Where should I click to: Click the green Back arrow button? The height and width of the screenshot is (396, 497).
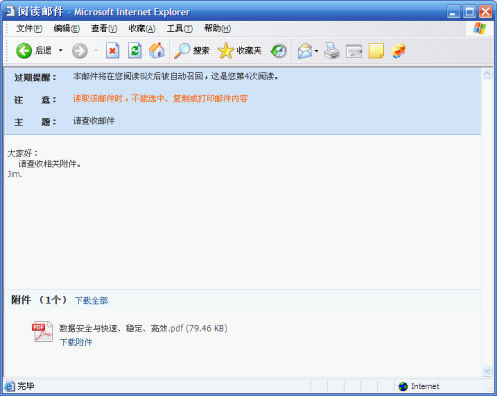pyautogui.click(x=24, y=51)
